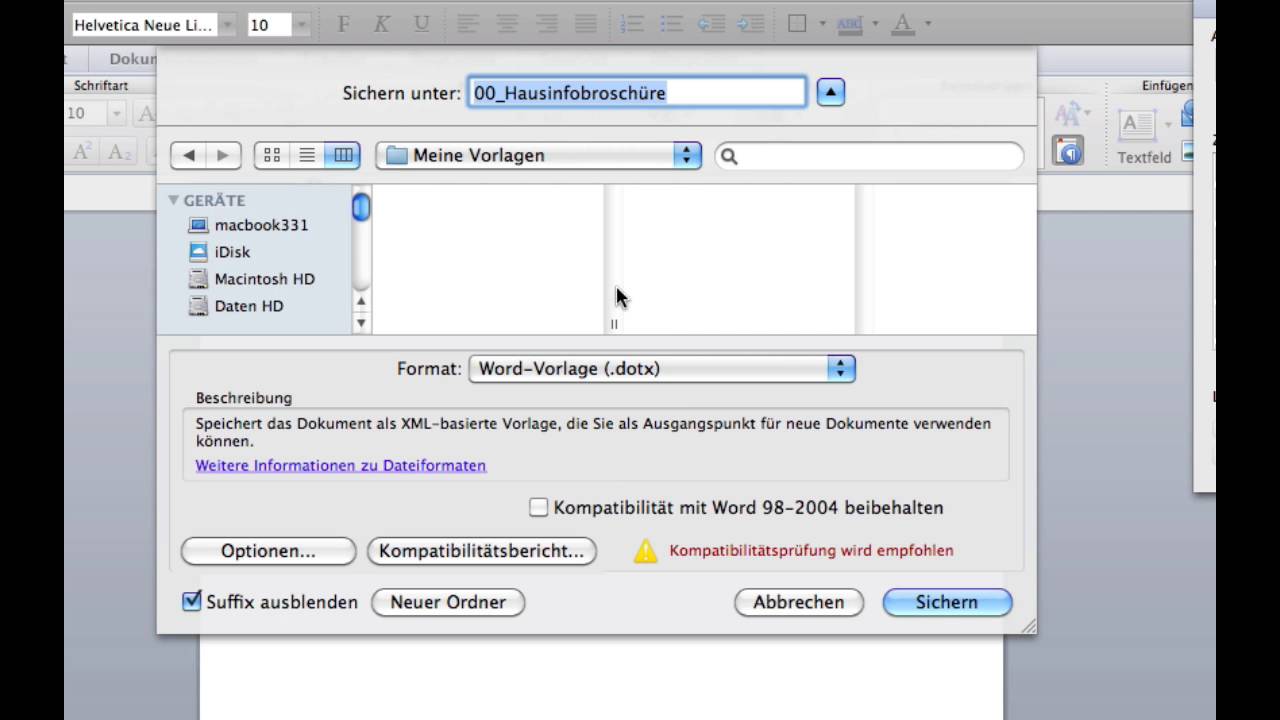Increase paragraph indent
This screenshot has height=720, width=1280.
[x=751, y=24]
